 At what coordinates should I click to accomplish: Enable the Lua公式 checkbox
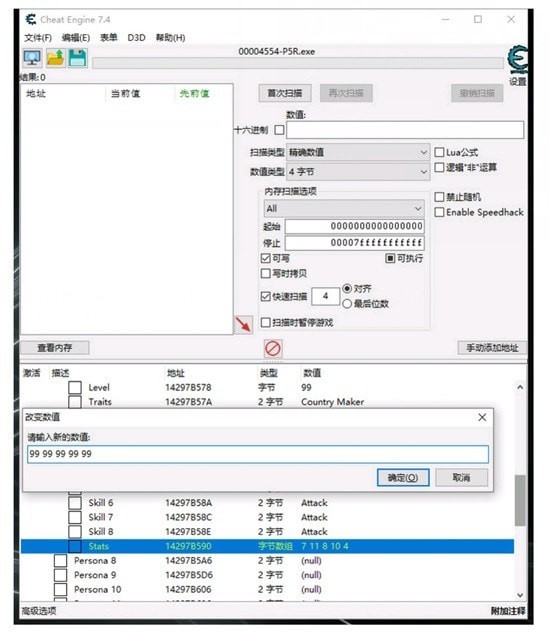[x=439, y=152]
